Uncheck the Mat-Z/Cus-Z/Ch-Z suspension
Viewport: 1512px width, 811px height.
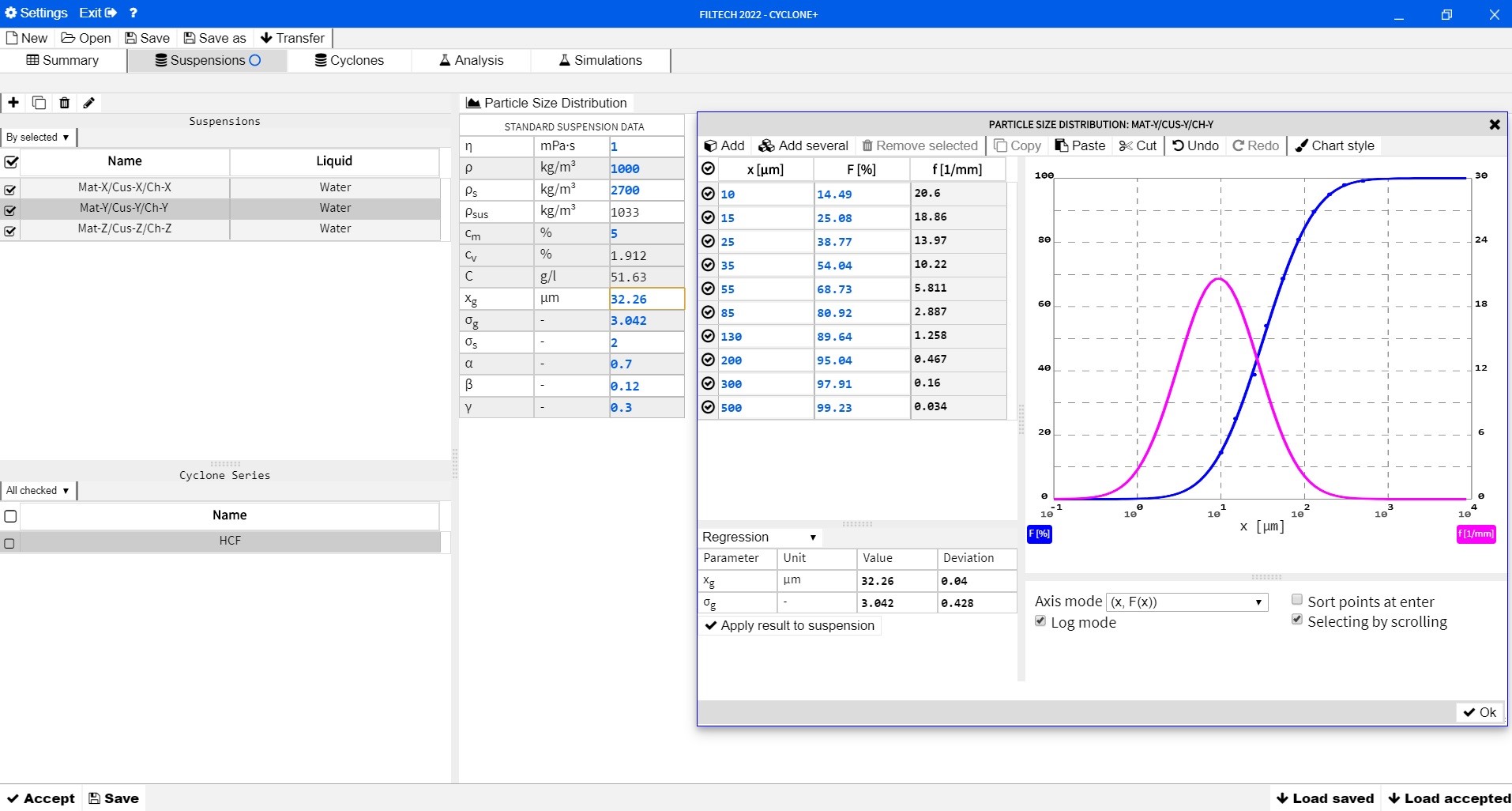(10, 231)
